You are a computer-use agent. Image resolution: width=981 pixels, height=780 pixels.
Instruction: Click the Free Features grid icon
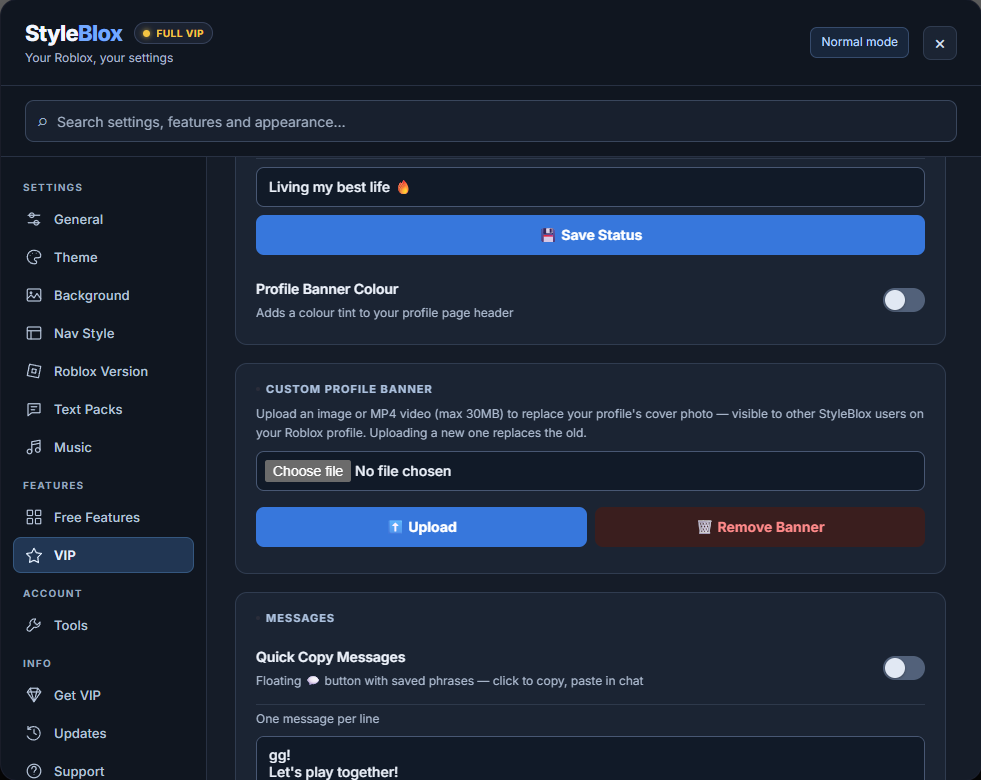34,517
